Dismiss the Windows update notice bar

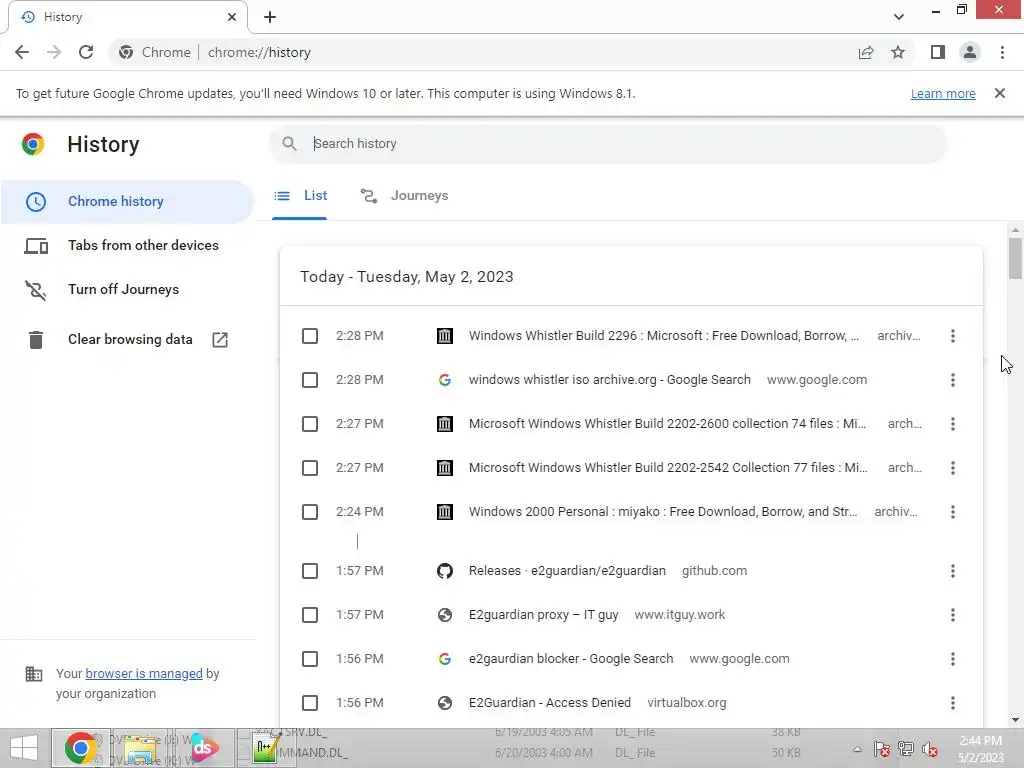1000,93
